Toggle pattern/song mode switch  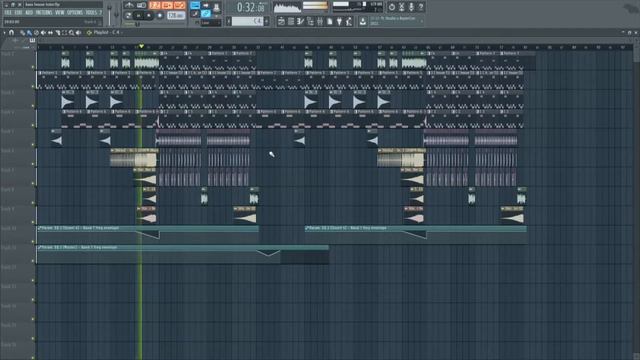click(129, 16)
